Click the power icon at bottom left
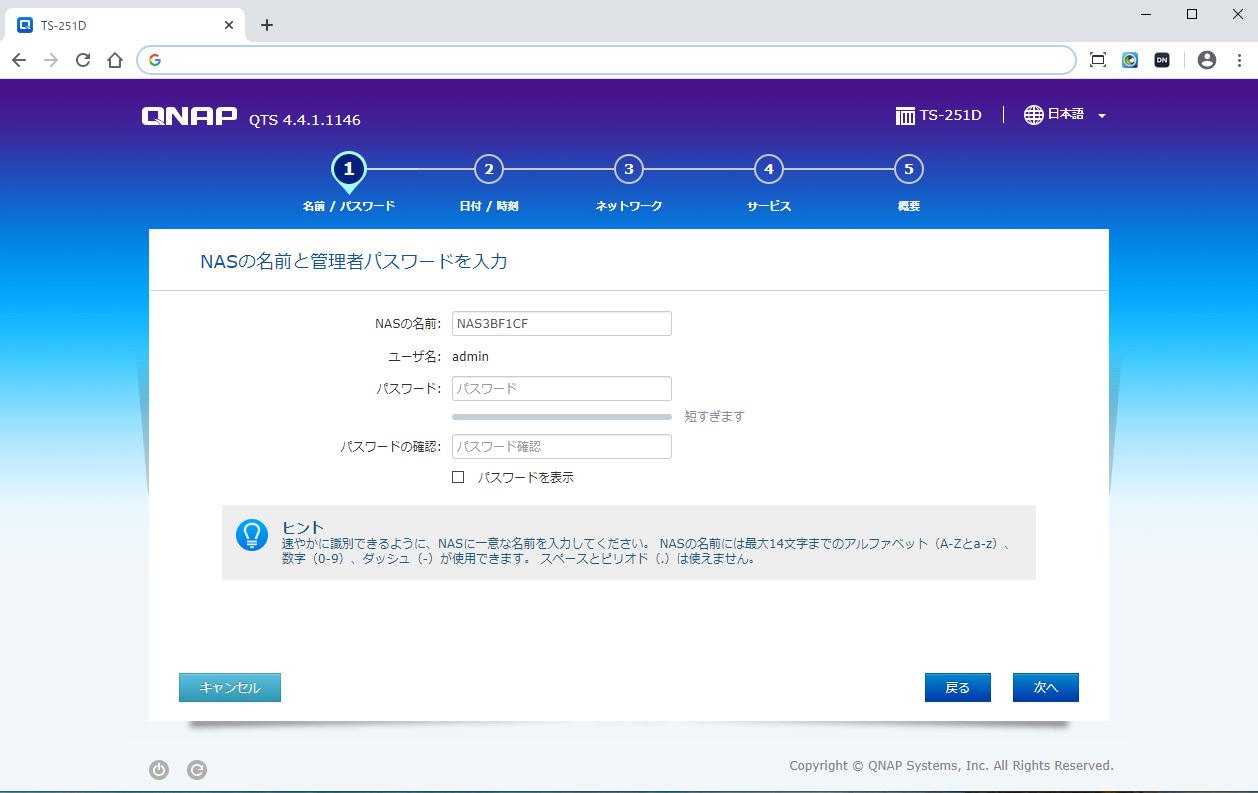 159,770
